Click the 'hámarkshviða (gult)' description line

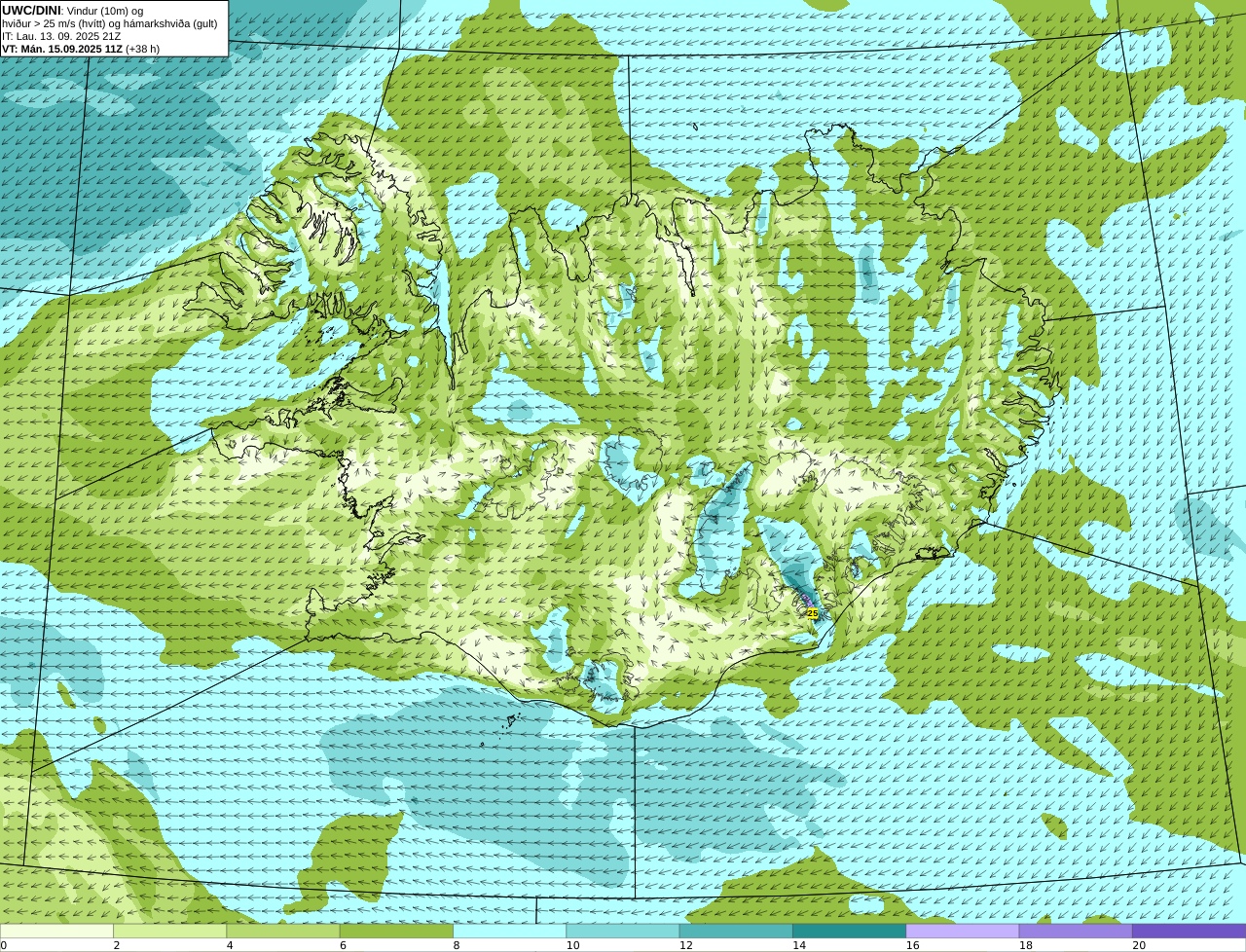pos(110,23)
